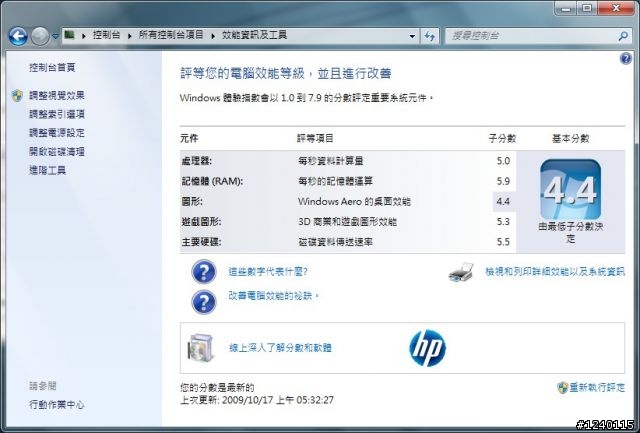The image size is (640, 433).
Task: Click the 5.3 gaming graphics subscore
Action: click(503, 222)
